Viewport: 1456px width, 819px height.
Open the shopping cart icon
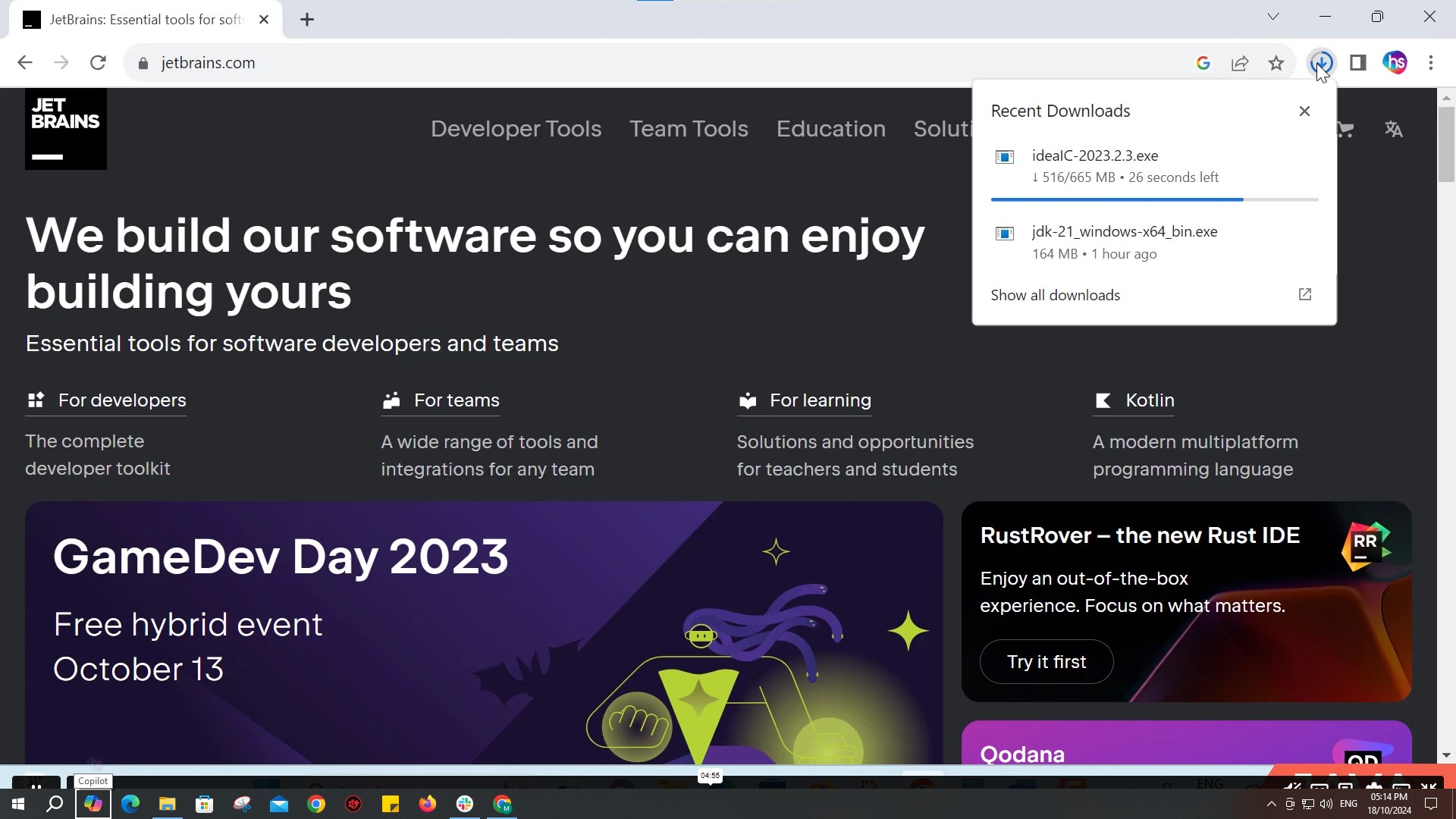tap(1345, 129)
